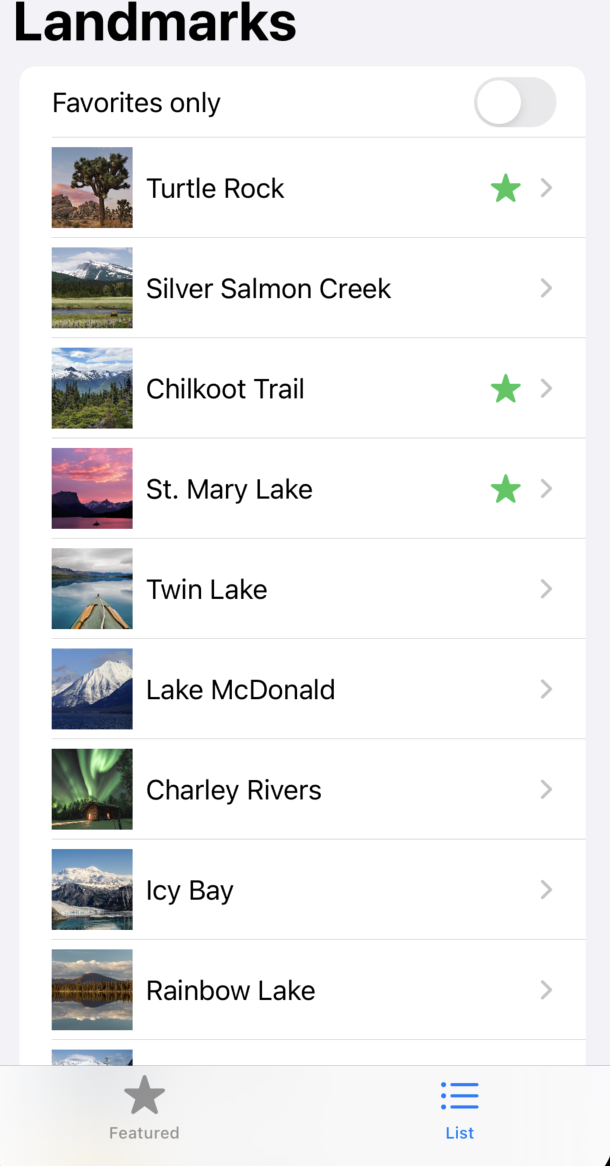
Task: Open the Icy Bay landmark name
Action: [x=190, y=890]
